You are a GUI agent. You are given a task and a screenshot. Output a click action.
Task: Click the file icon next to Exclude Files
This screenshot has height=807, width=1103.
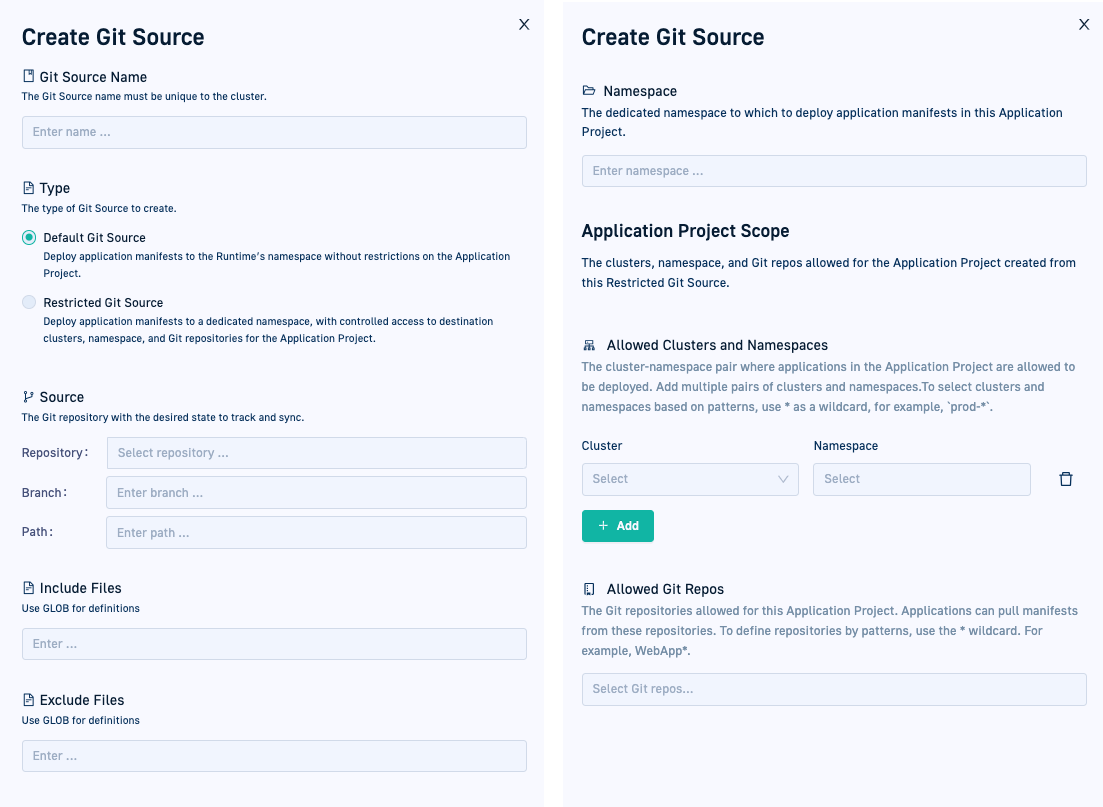pyautogui.click(x=28, y=700)
